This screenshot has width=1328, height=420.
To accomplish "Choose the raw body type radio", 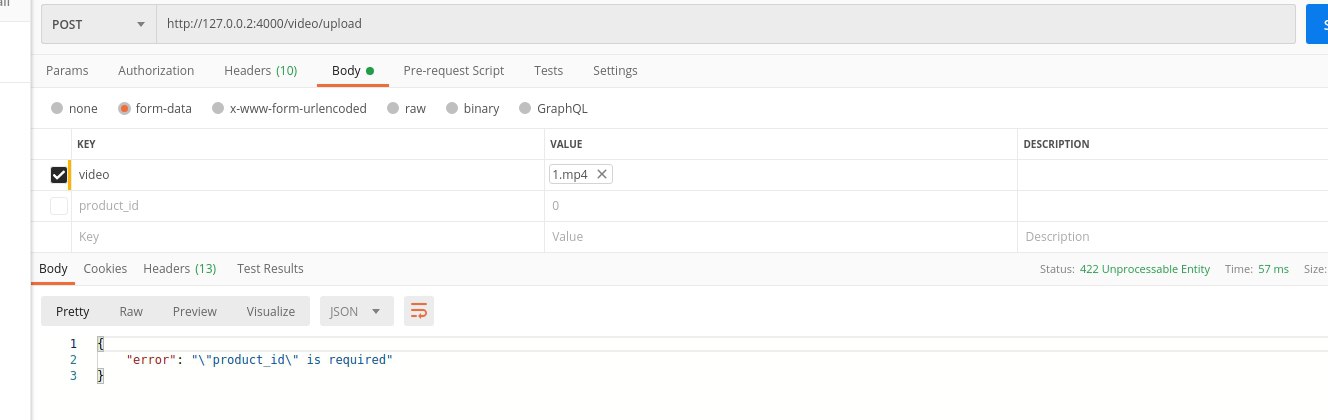I will point(393,108).
